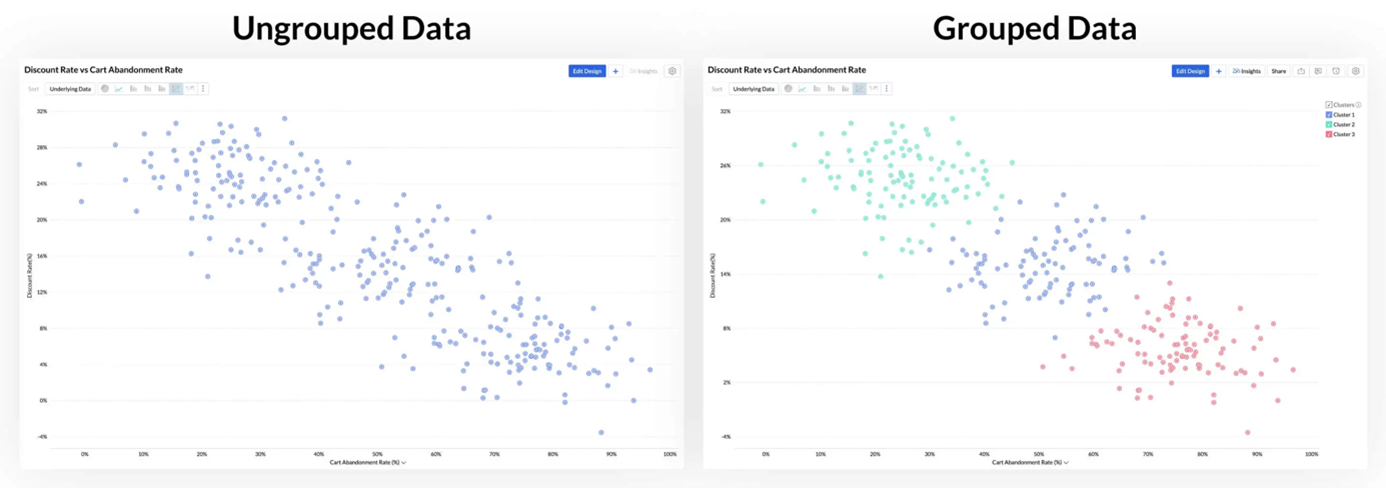Viewport: 1386px width, 488px height.
Task: Select scatter chart type in Ungrouped Data toolbar
Action: 176,89
